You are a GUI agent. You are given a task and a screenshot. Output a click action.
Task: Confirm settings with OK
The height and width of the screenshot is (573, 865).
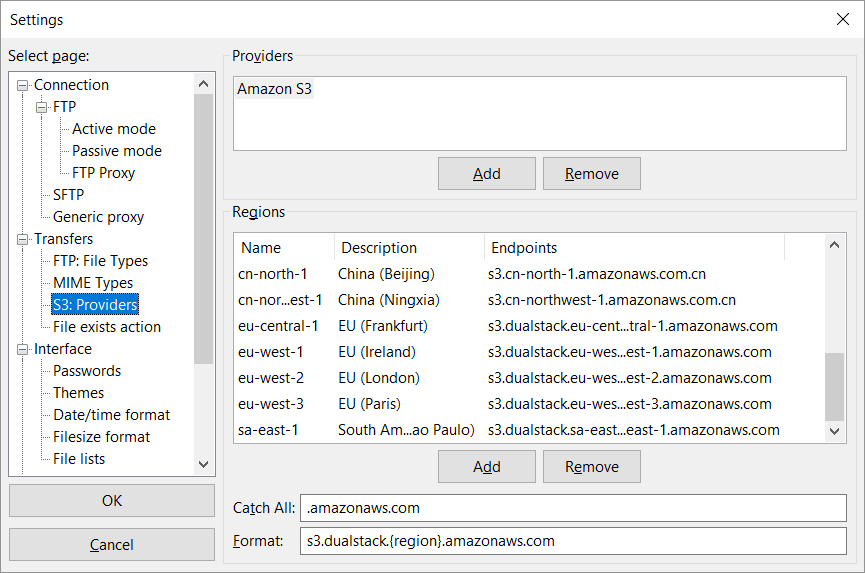click(x=112, y=501)
